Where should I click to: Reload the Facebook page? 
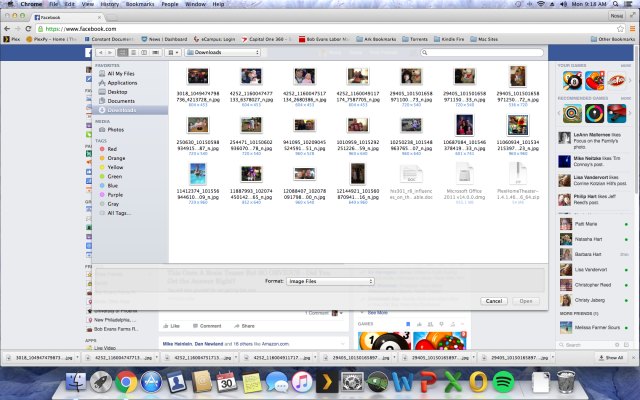[x=28, y=29]
